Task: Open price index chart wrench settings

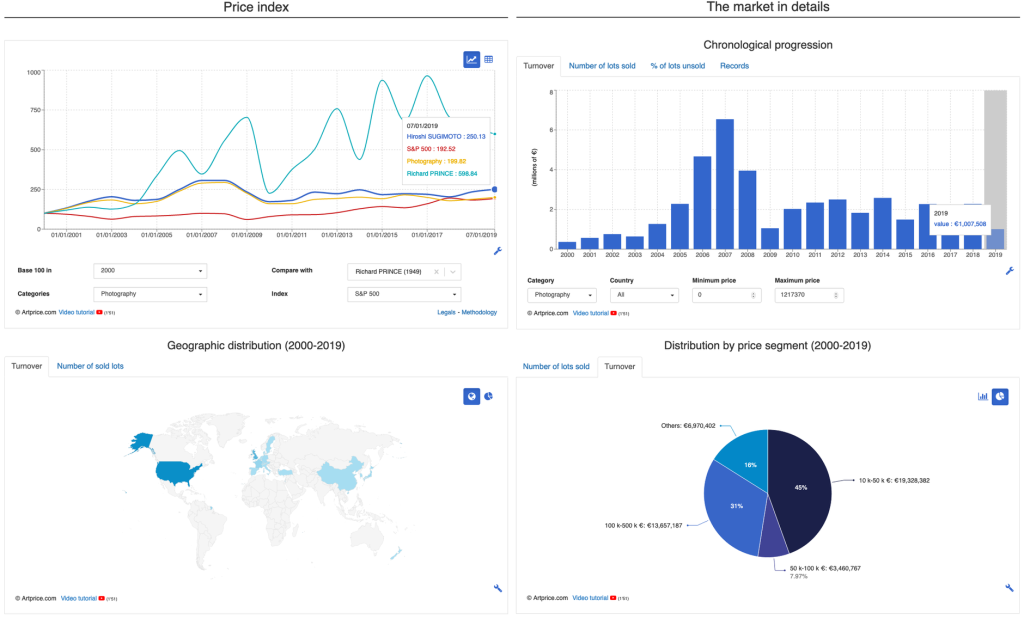Action: tap(498, 251)
